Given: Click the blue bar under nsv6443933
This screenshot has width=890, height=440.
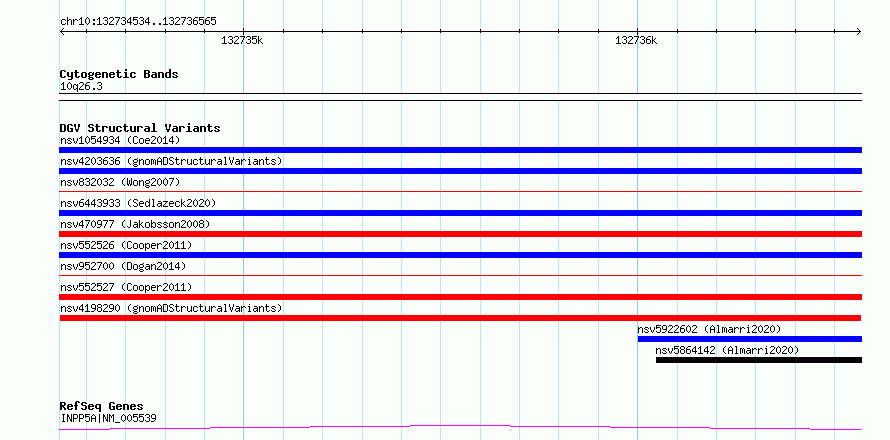Looking at the screenshot, I should pos(460,213).
